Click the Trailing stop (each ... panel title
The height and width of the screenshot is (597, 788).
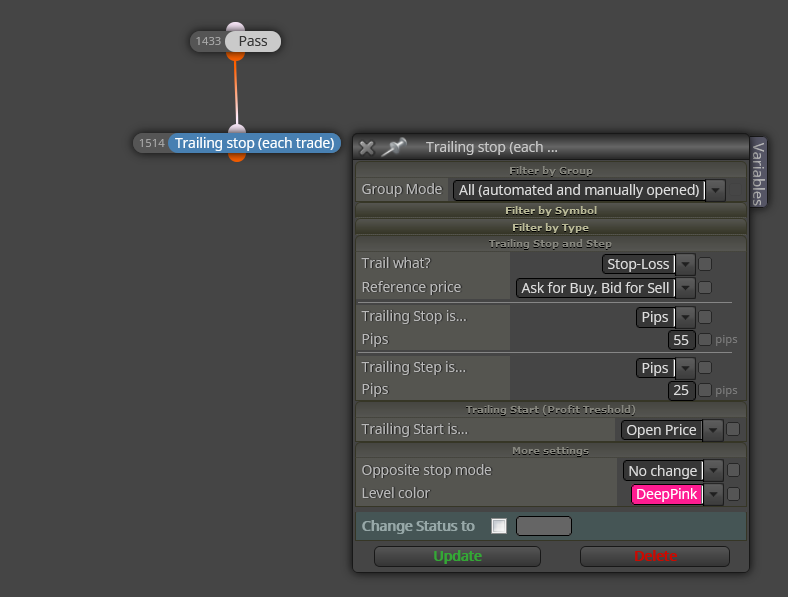[x=491, y=147]
